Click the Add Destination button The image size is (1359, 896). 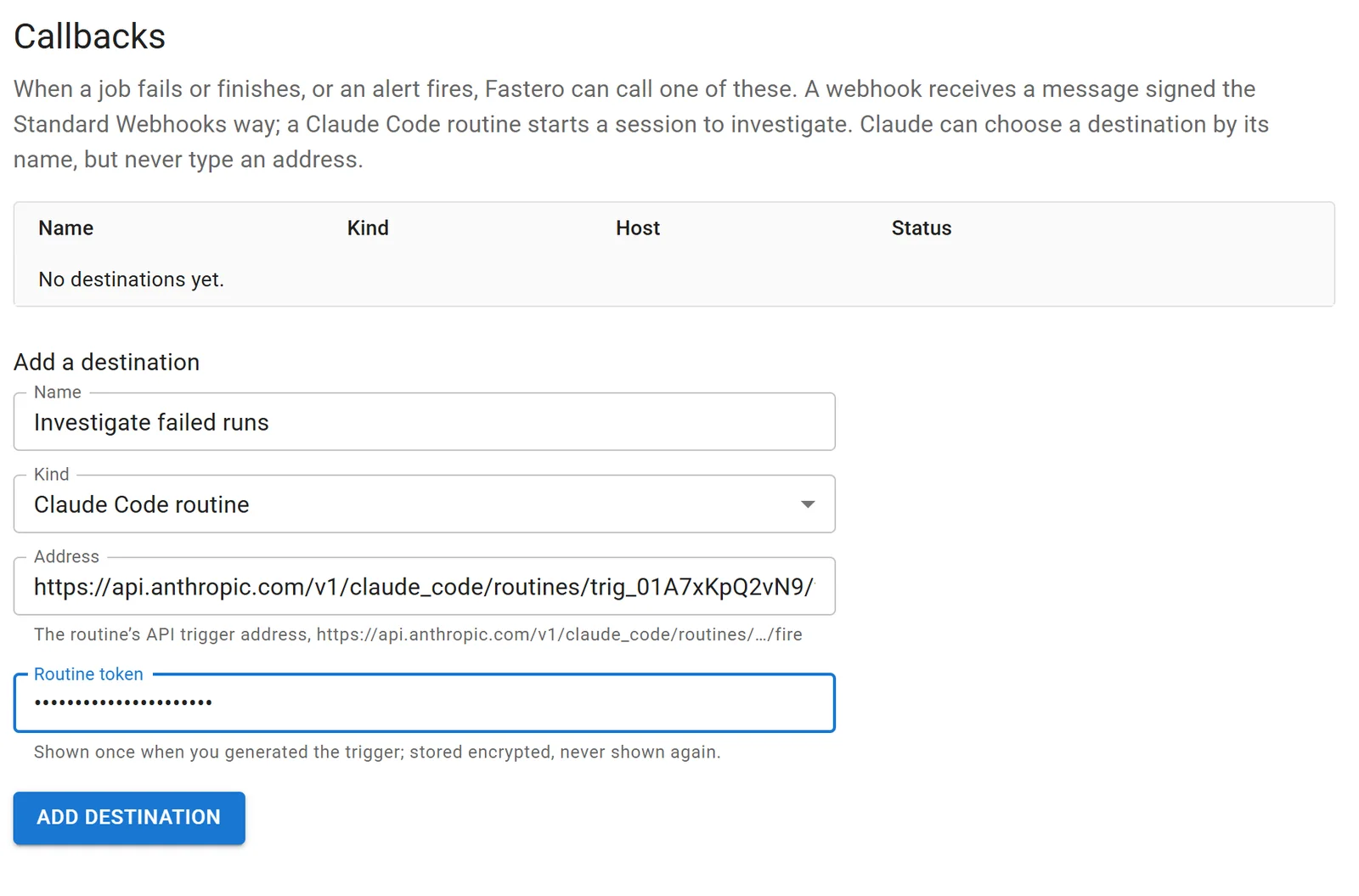tap(129, 818)
